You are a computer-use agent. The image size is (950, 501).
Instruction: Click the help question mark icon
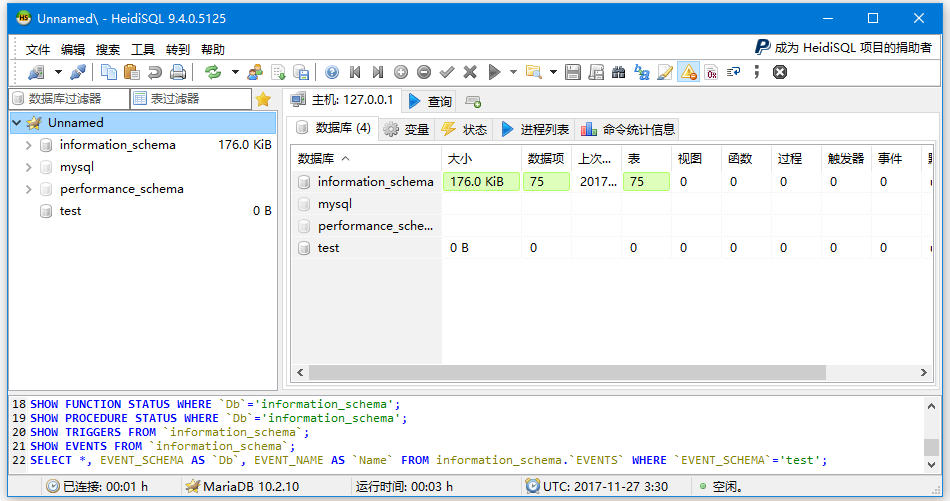pos(331,72)
